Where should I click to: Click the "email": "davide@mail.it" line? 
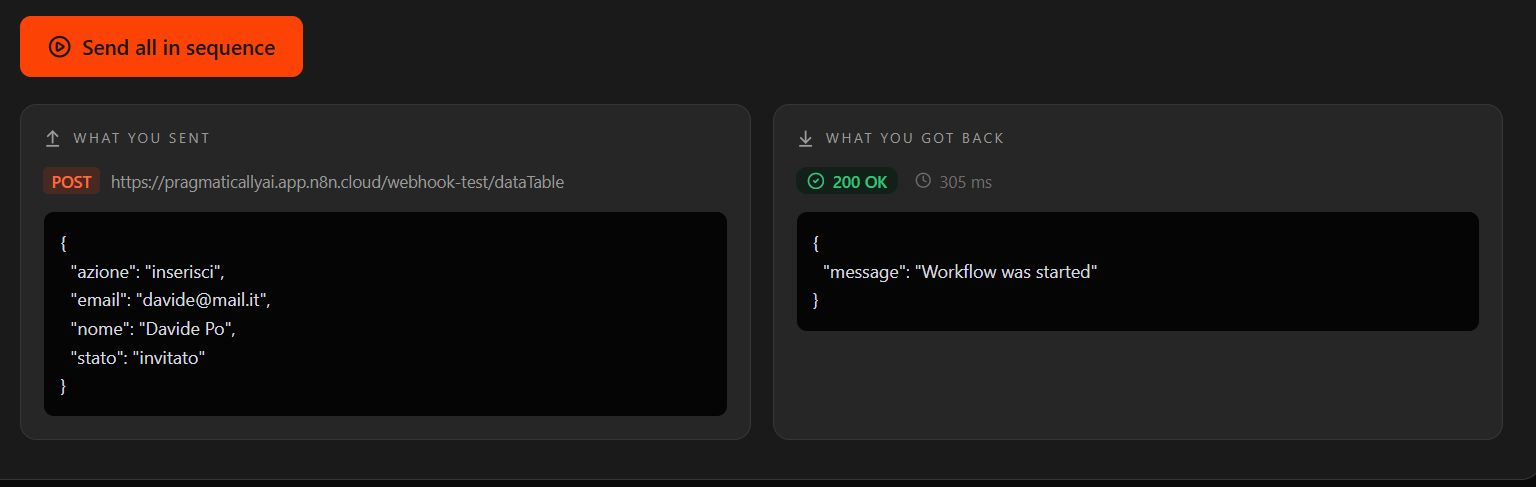170,300
